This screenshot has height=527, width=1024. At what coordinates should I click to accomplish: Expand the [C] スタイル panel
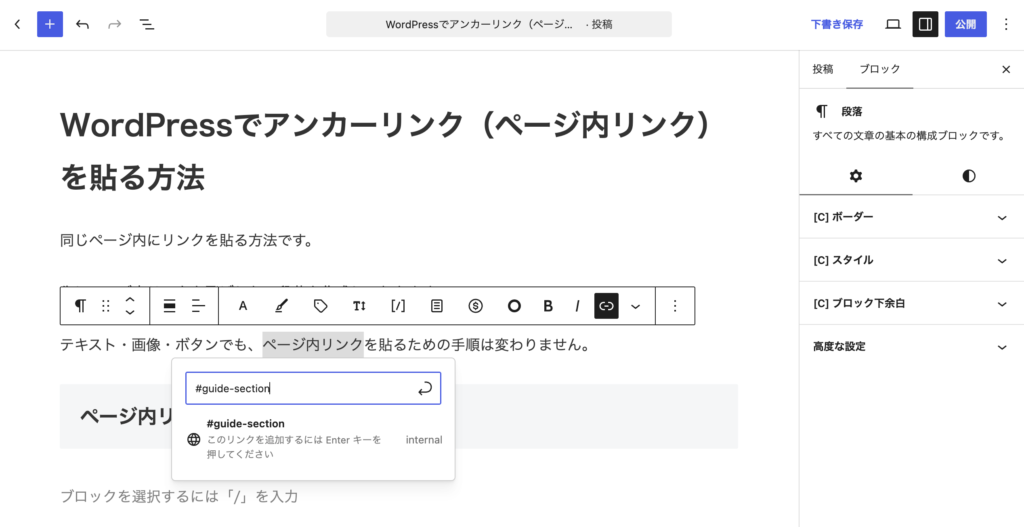(911, 260)
